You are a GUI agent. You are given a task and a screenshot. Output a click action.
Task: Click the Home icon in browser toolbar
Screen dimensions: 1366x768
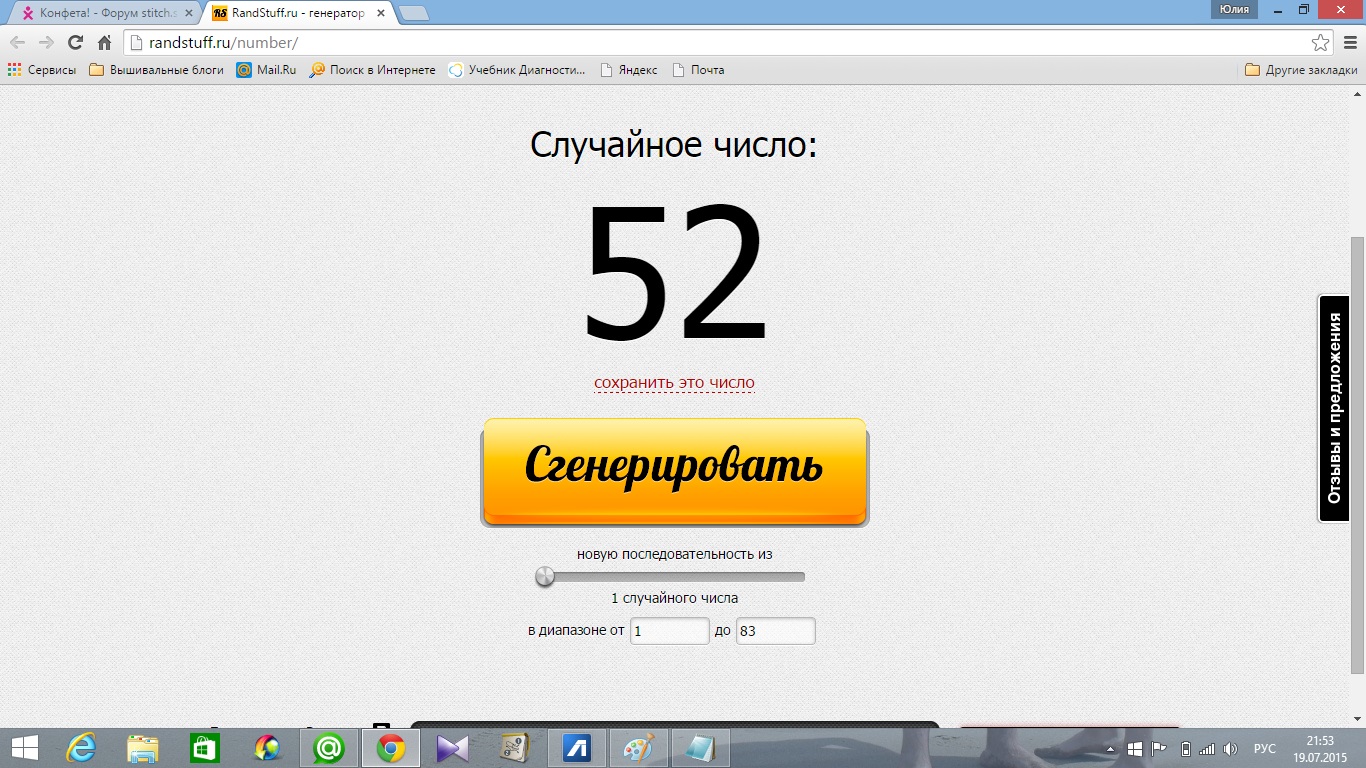tap(104, 43)
